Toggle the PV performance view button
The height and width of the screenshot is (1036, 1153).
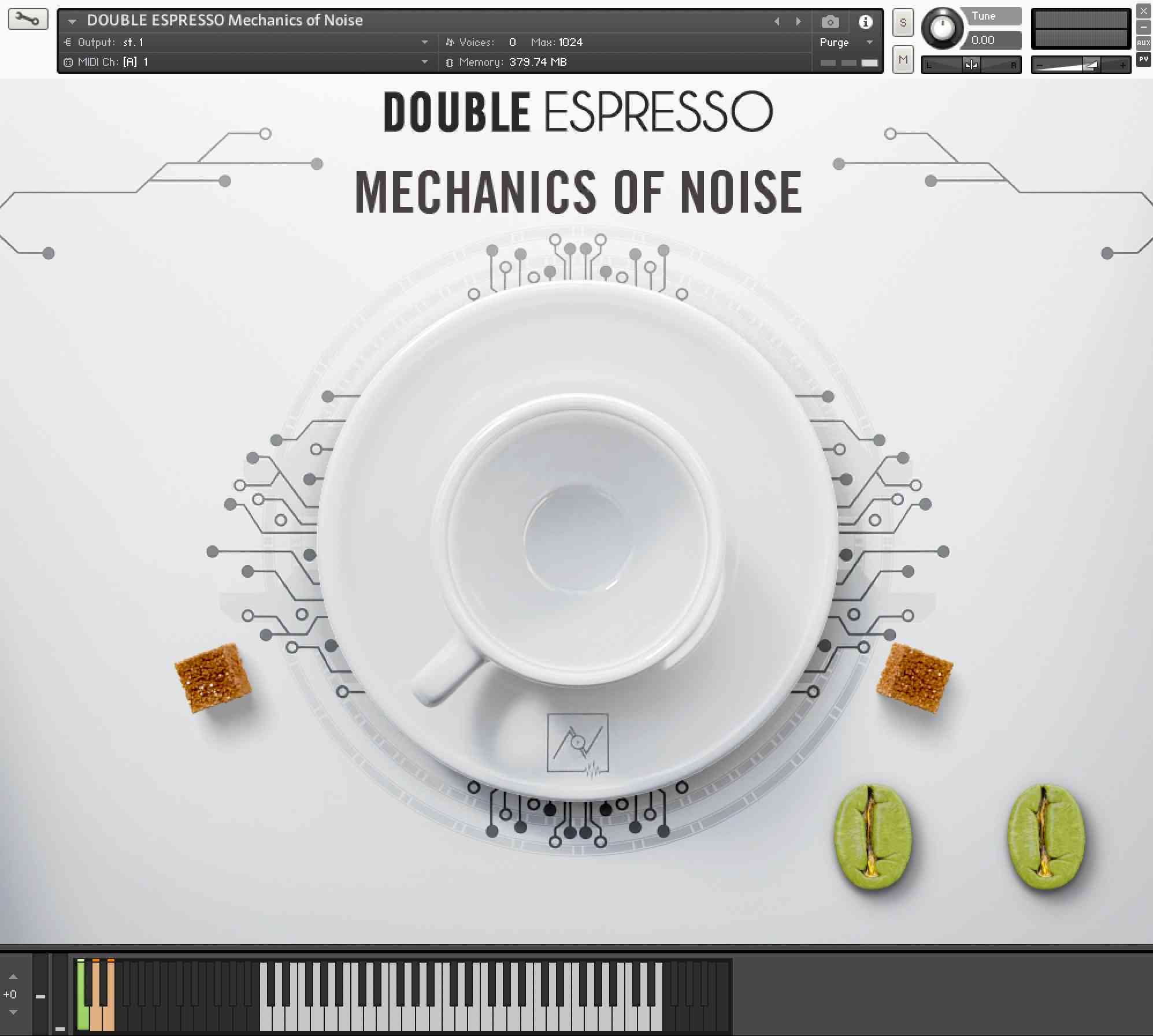[x=1143, y=60]
